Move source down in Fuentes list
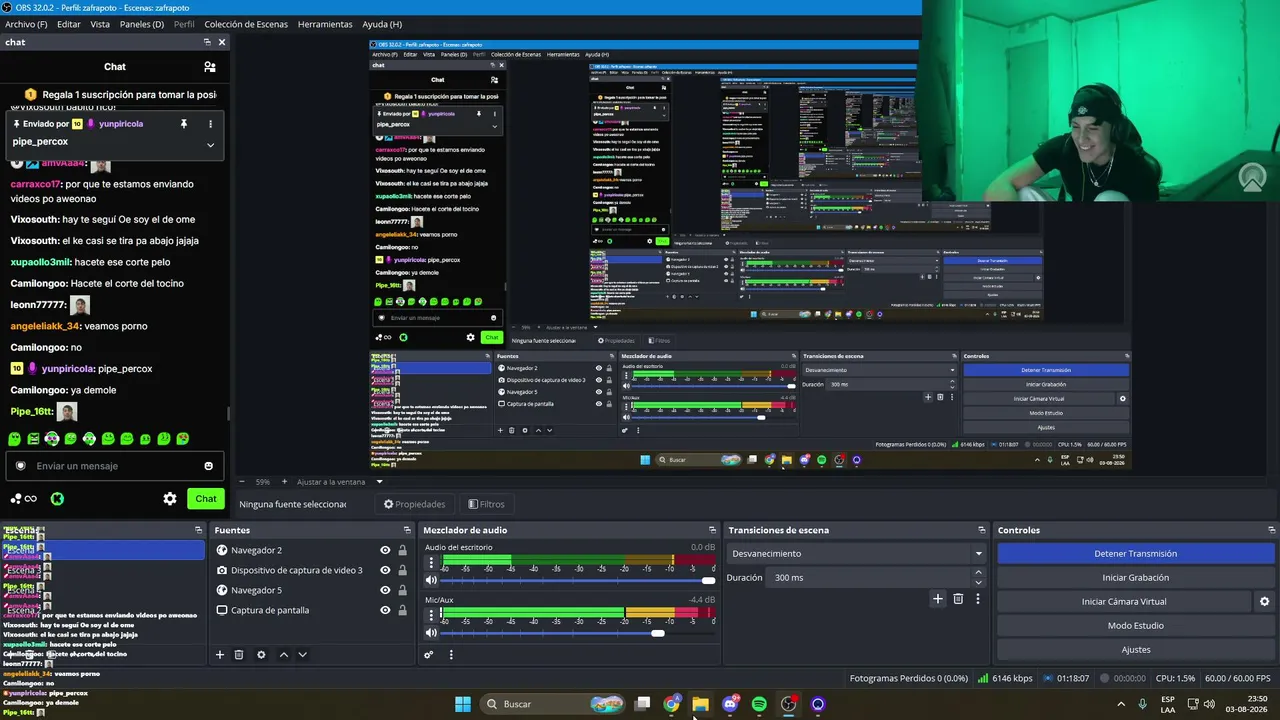The image size is (1280, 720). click(302, 655)
